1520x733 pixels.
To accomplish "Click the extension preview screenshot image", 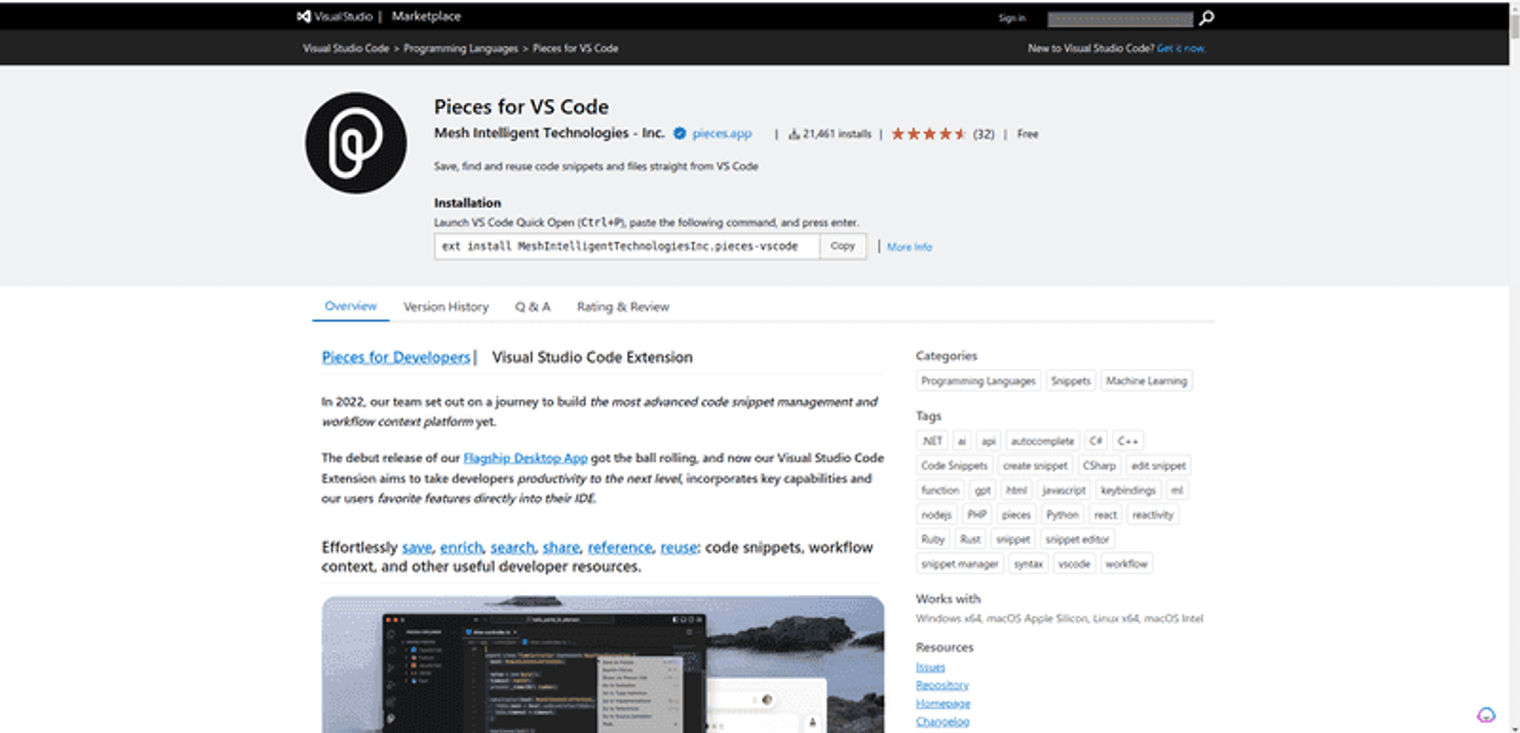I will (603, 664).
